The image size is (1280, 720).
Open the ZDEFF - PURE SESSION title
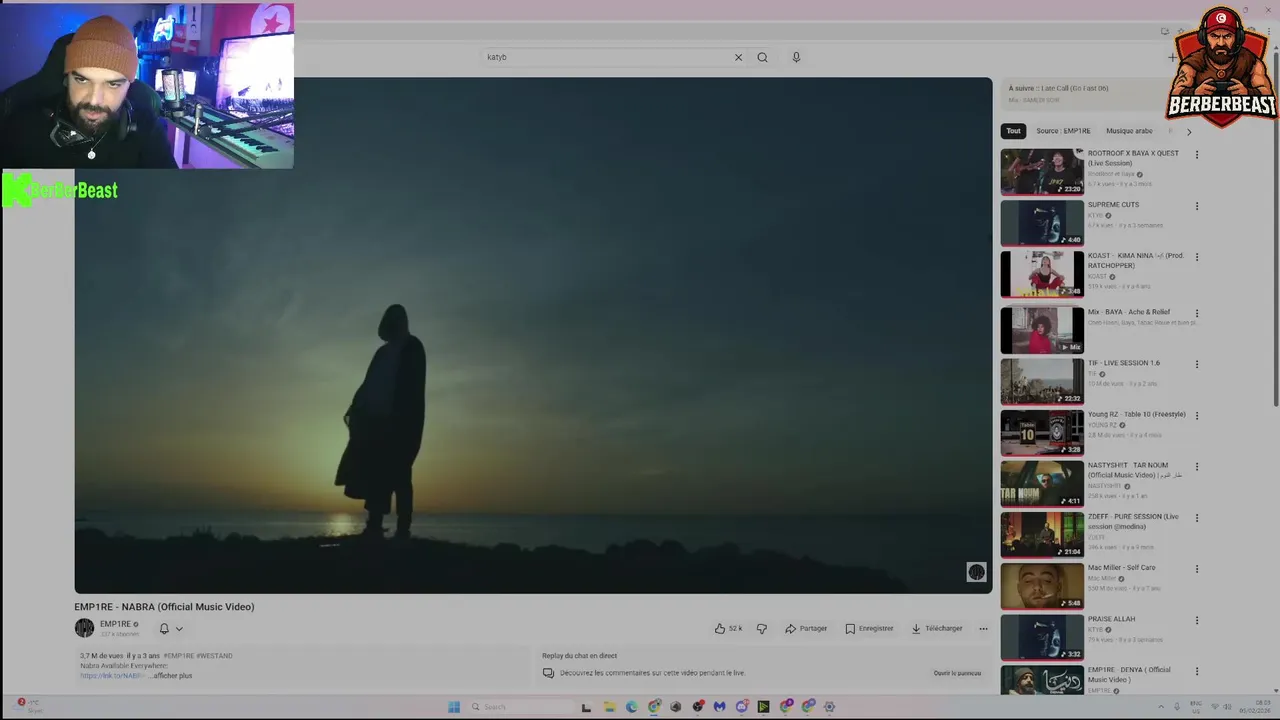[1133, 522]
